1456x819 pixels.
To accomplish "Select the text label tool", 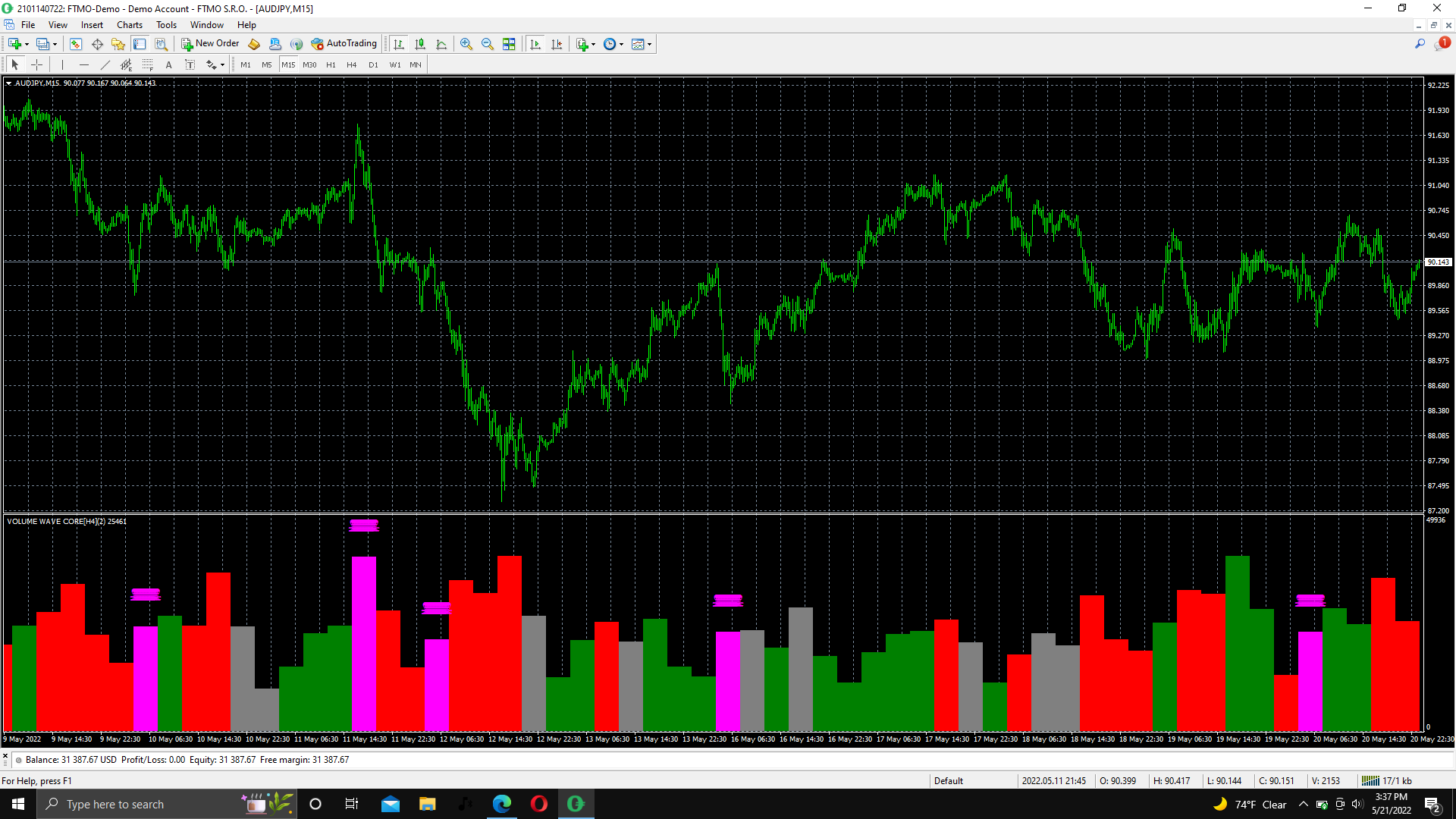I will click(168, 65).
